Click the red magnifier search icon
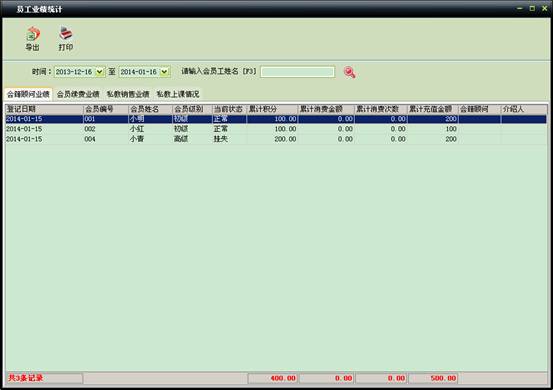This screenshot has height=390, width=553. point(349,72)
